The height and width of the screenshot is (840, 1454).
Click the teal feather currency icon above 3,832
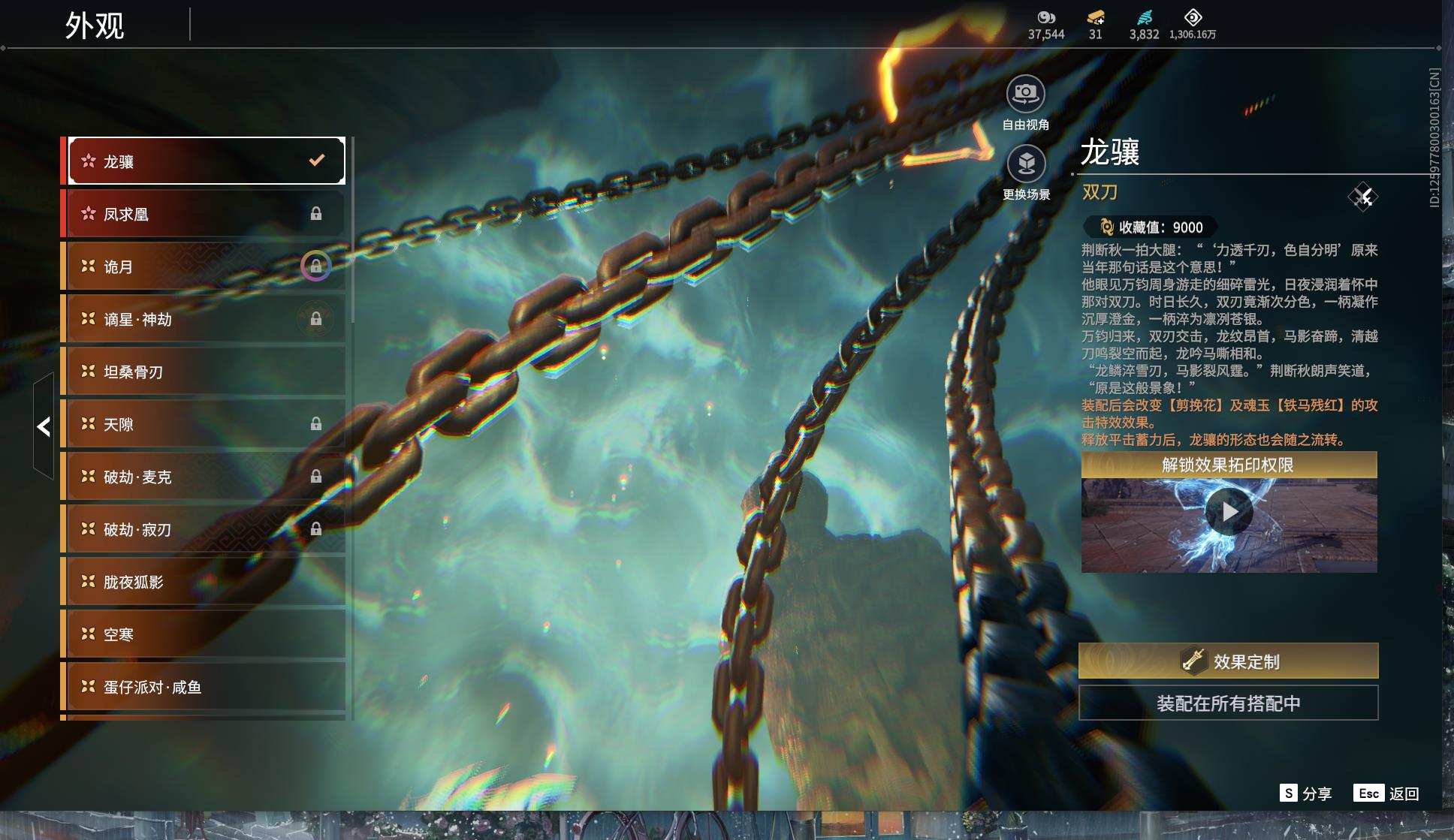pyautogui.click(x=1144, y=17)
